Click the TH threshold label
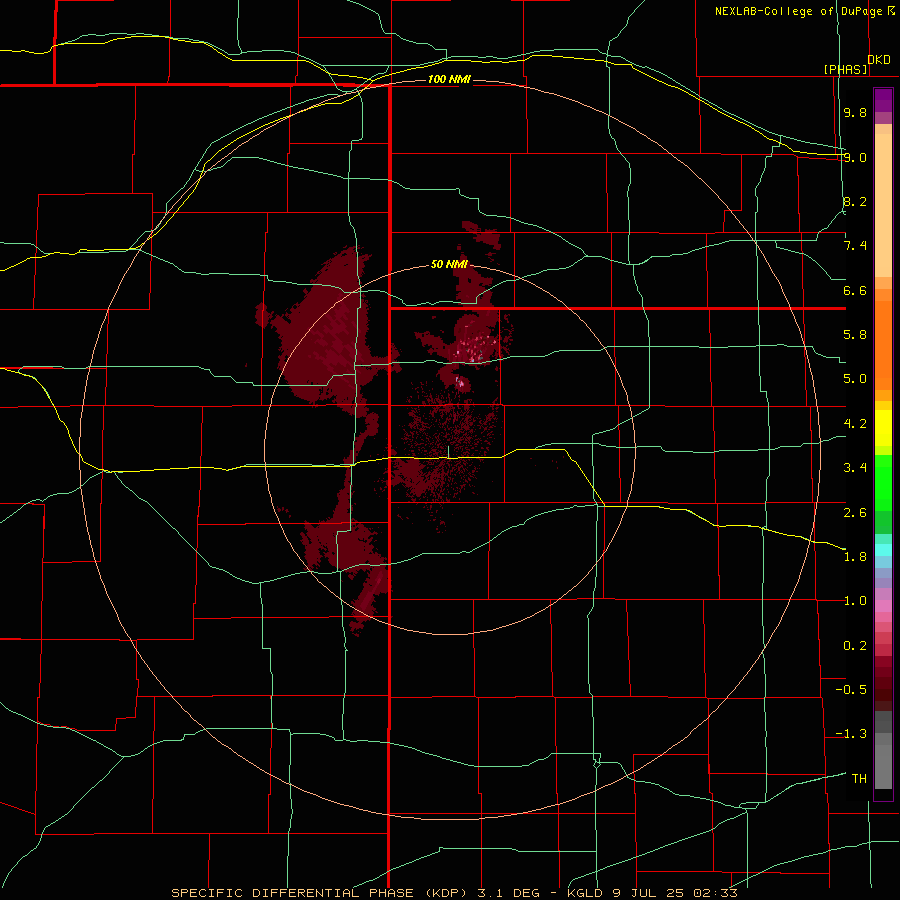The image size is (900, 900). click(x=859, y=779)
